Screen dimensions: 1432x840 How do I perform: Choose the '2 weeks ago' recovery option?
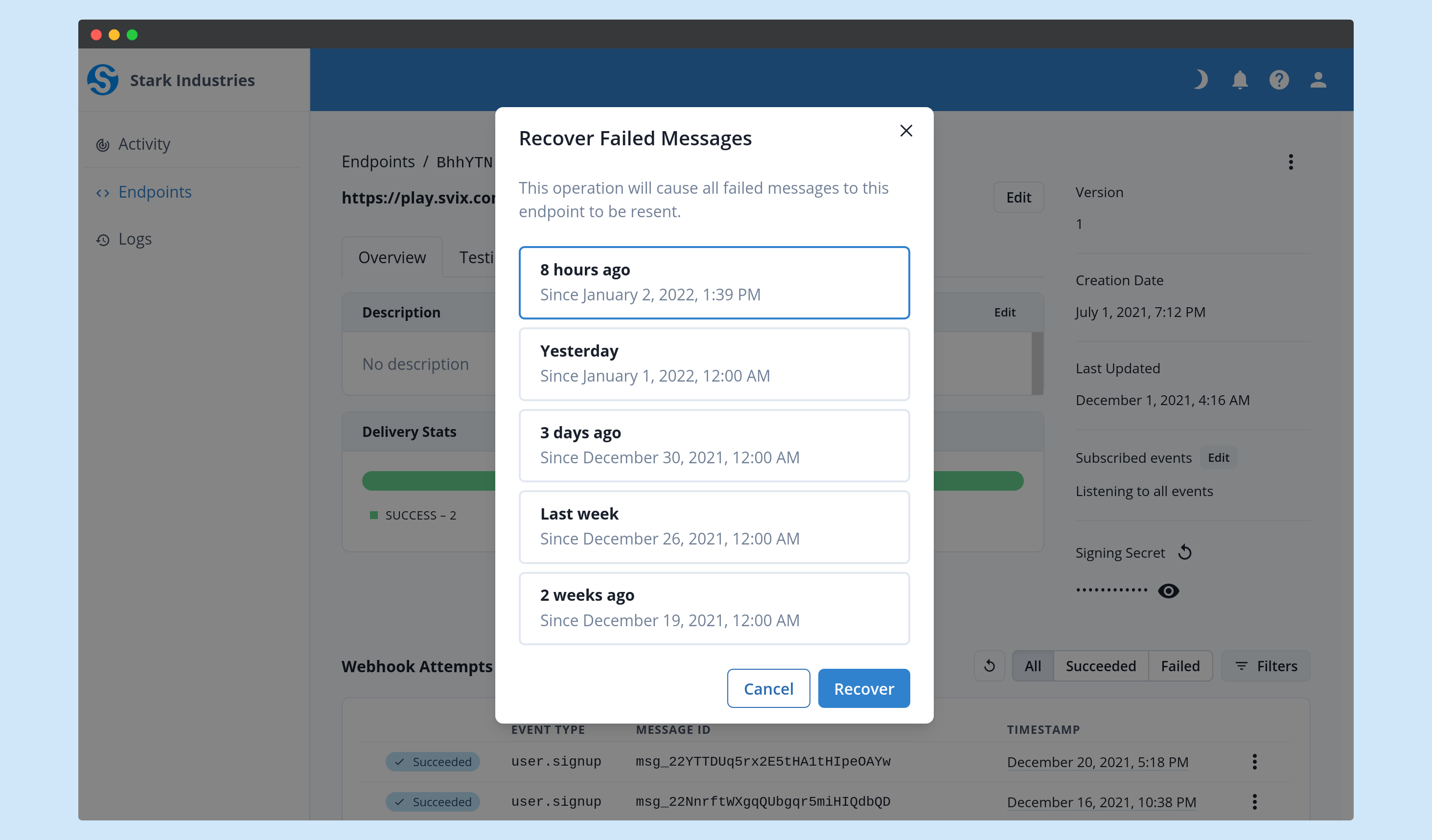[x=714, y=608]
